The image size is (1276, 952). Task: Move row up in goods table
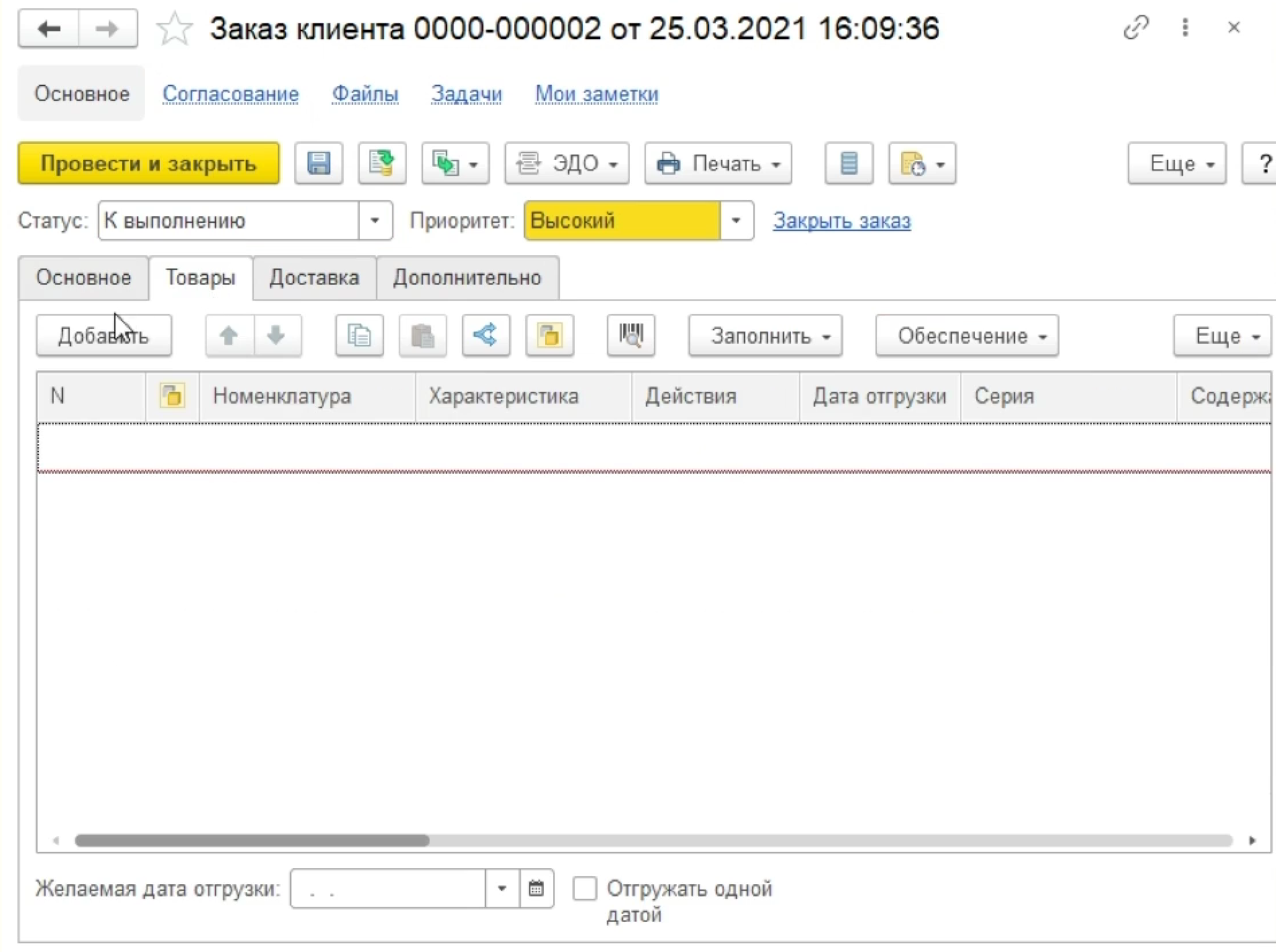pyautogui.click(x=229, y=335)
